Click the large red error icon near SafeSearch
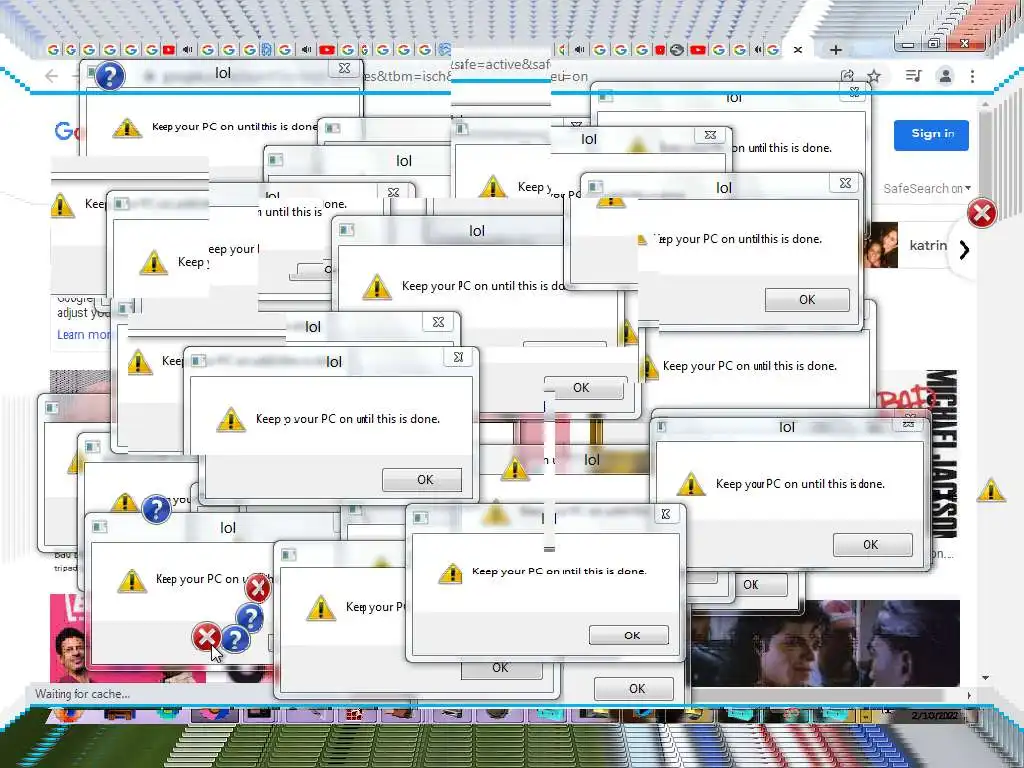1024x768 pixels. point(982,213)
